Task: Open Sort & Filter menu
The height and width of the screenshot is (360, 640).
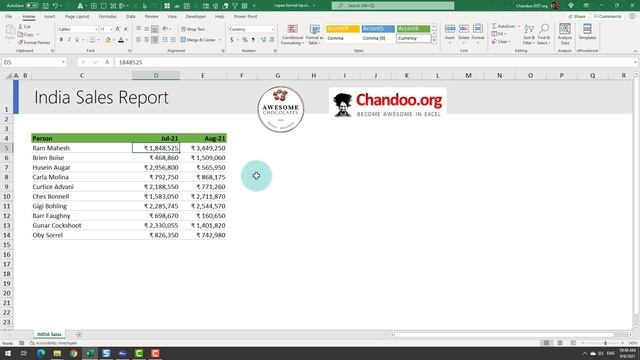Action: (529, 34)
